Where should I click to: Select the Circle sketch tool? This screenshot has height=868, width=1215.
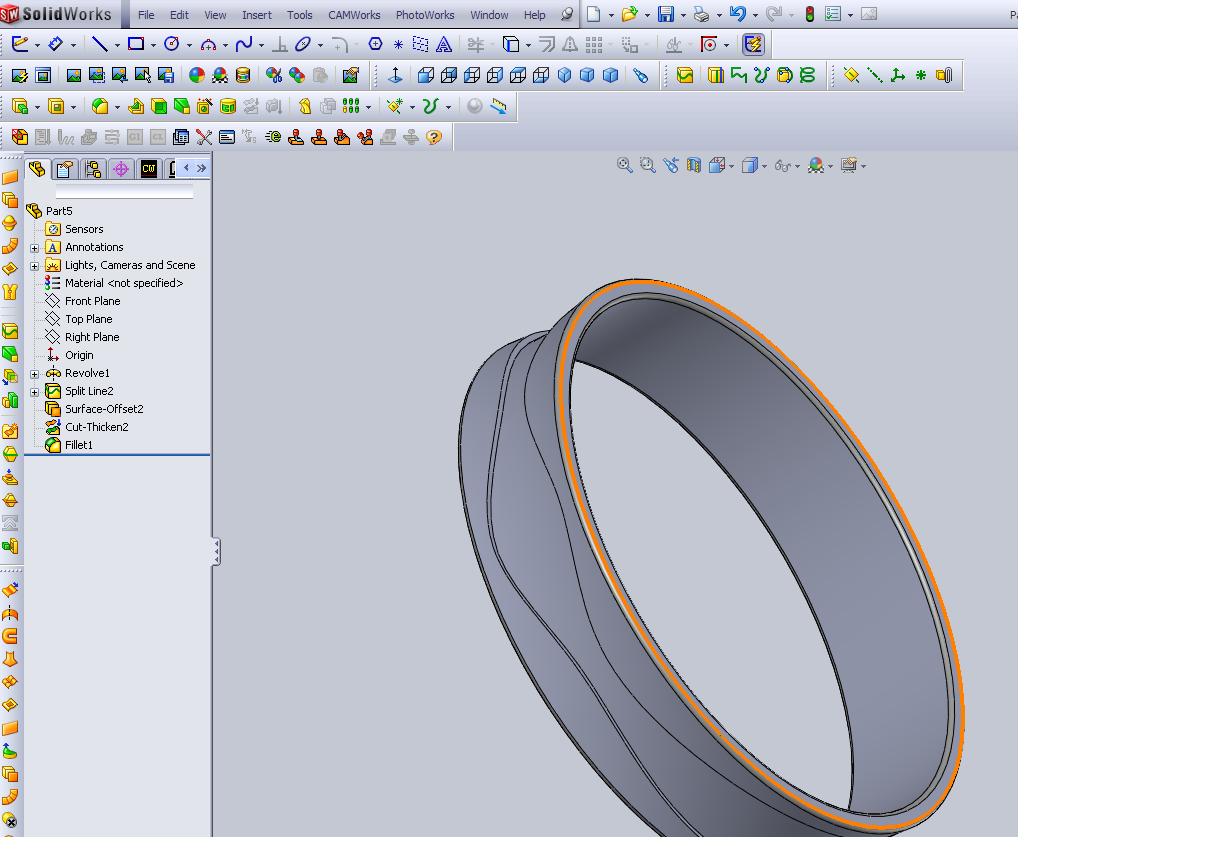[x=171, y=44]
